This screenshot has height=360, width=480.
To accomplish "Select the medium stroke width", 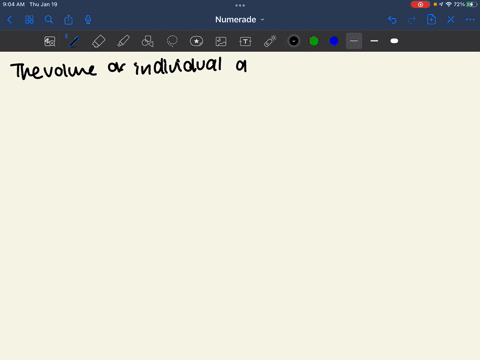I will [374, 41].
